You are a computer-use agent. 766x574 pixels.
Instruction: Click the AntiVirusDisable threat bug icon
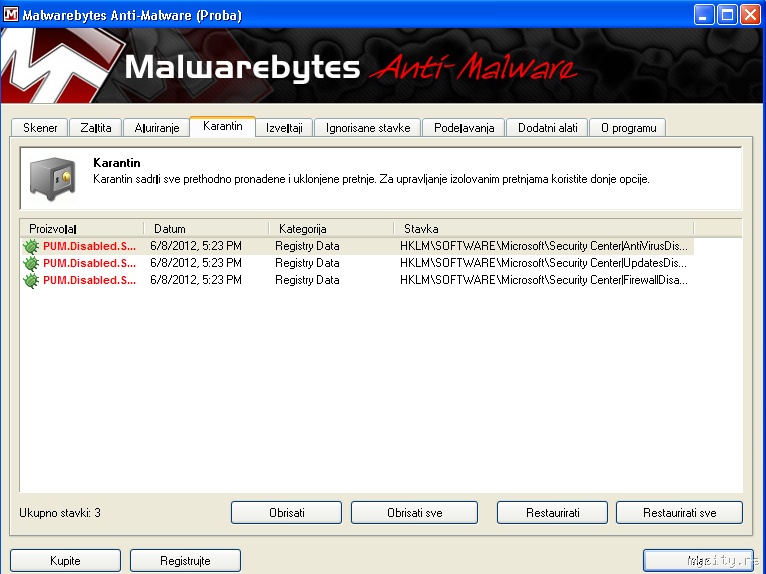[x=31, y=246]
